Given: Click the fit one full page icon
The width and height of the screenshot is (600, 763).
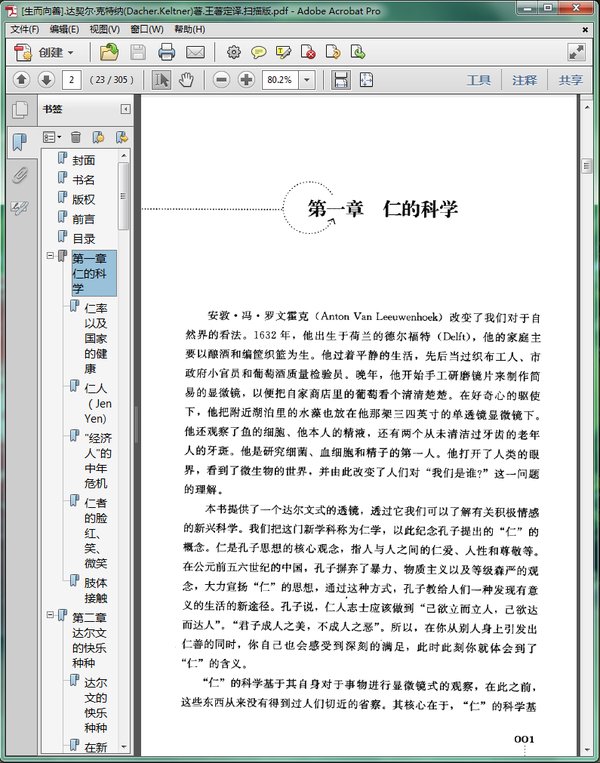Looking at the screenshot, I should [366, 80].
